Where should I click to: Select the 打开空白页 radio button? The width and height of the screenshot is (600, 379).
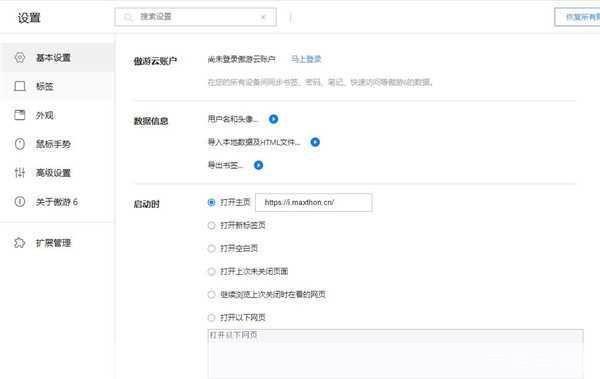coord(211,248)
